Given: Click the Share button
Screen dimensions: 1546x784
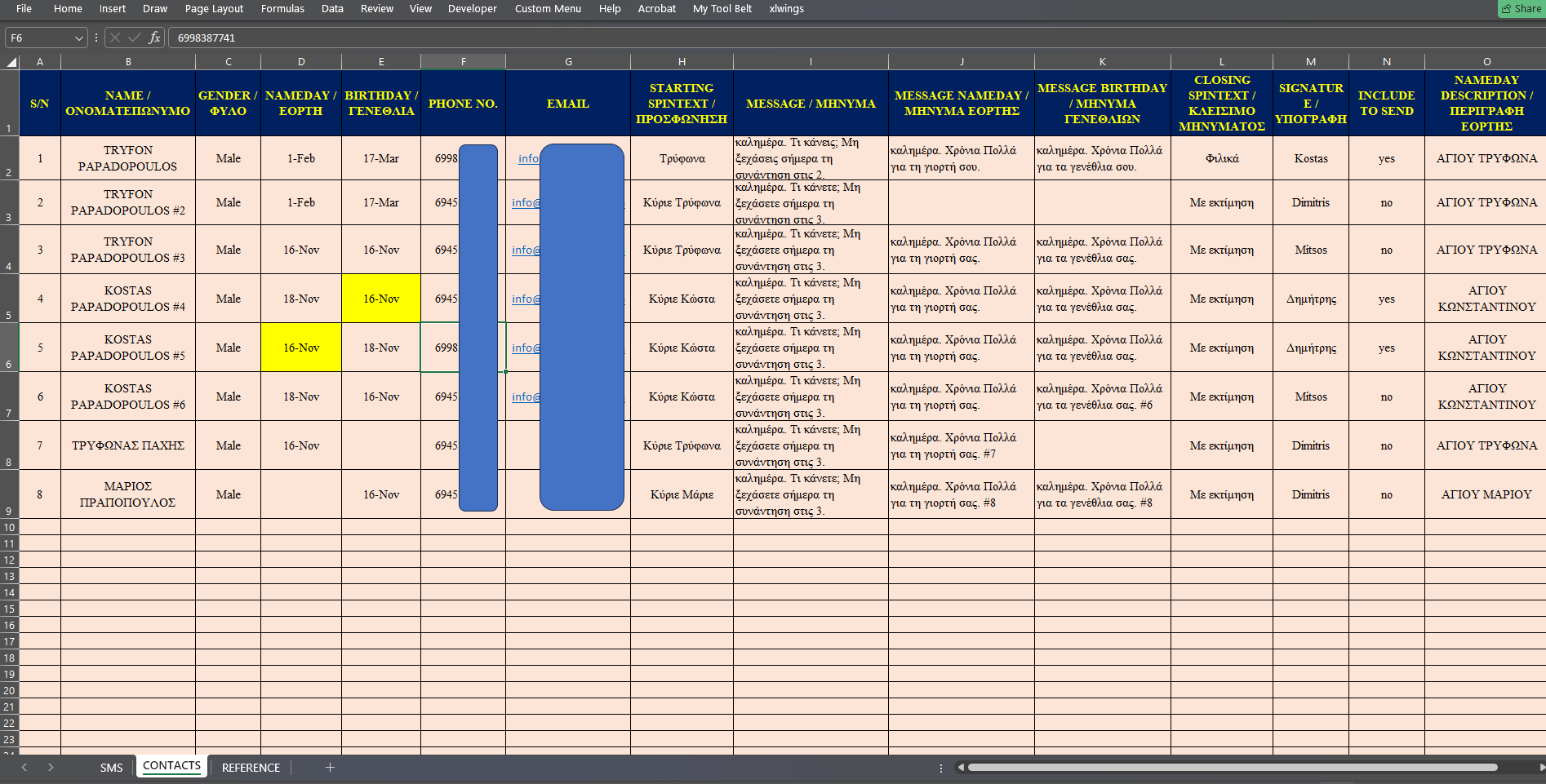Looking at the screenshot, I should coord(1522,9).
